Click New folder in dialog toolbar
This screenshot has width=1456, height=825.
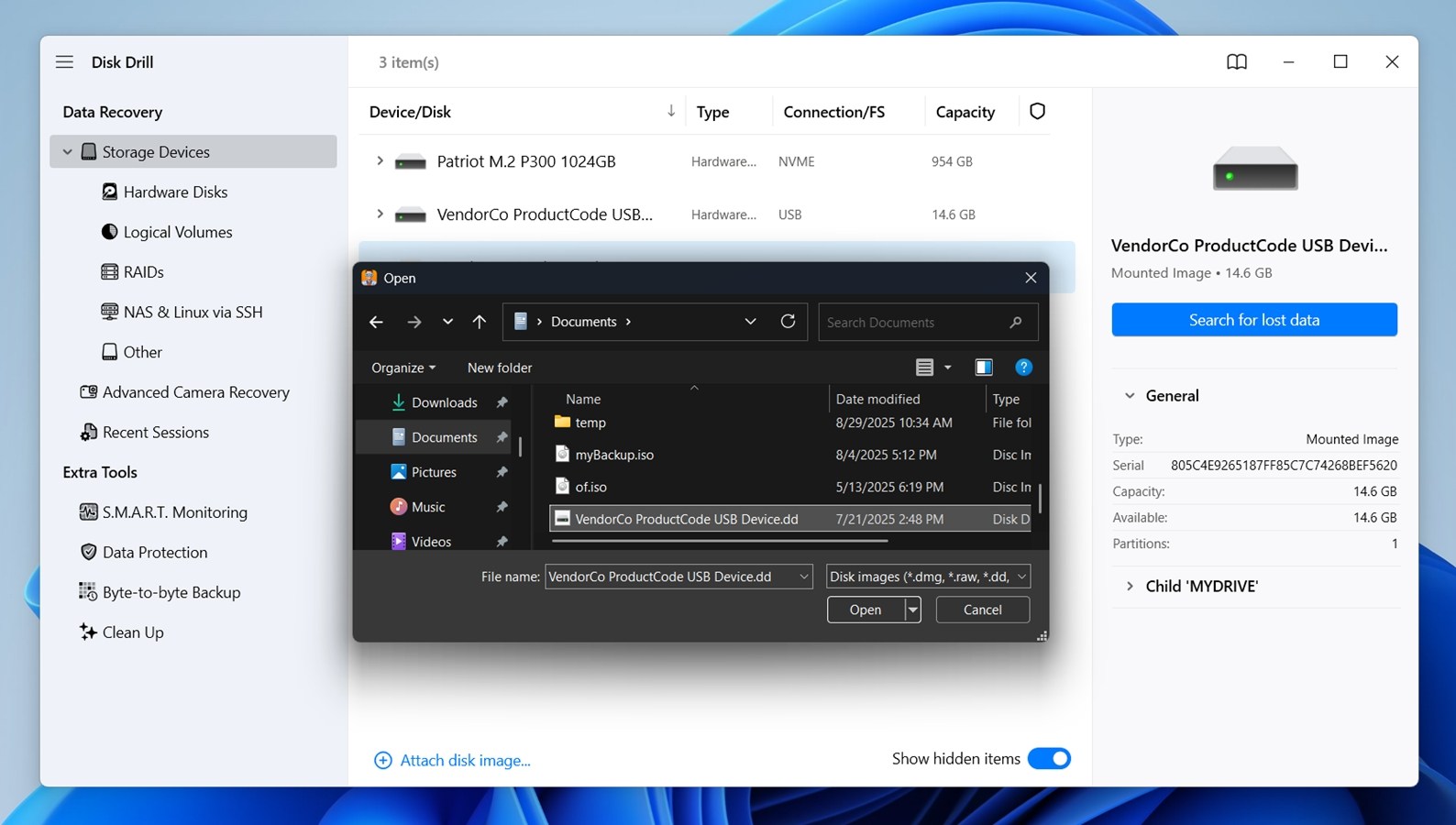pyautogui.click(x=500, y=368)
